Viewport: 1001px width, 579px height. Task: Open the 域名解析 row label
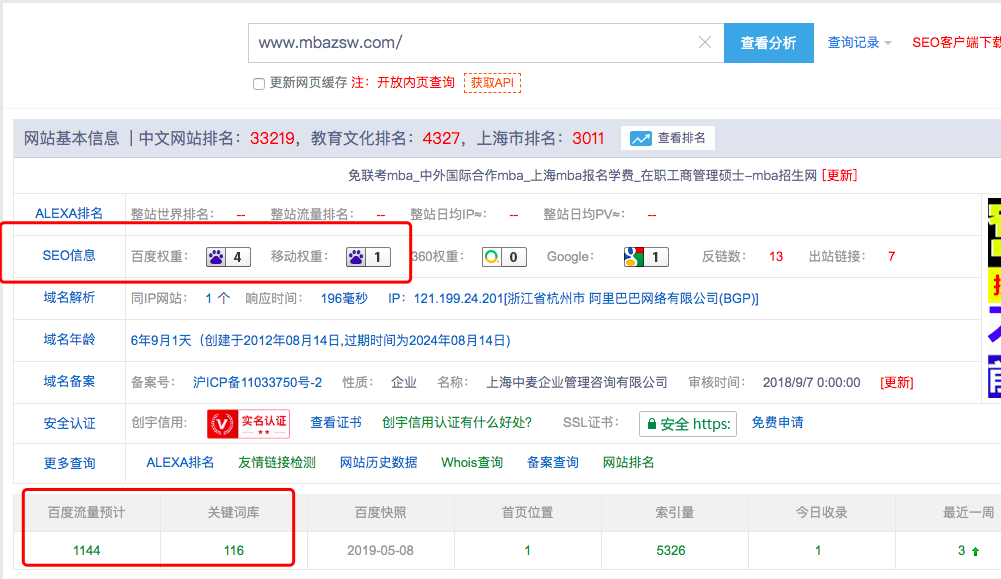pyautogui.click(x=69, y=297)
